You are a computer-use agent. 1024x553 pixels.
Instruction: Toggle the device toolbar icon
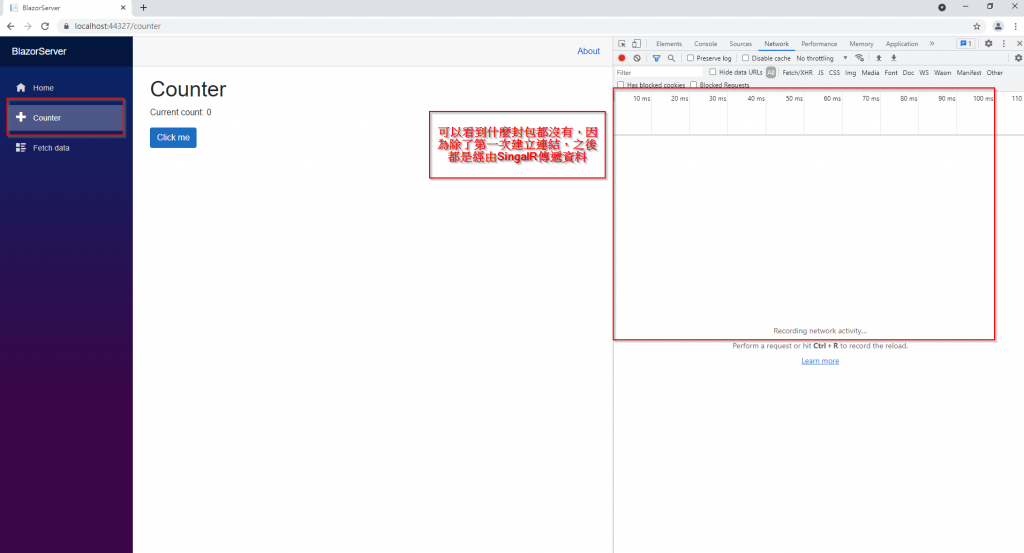(636, 44)
